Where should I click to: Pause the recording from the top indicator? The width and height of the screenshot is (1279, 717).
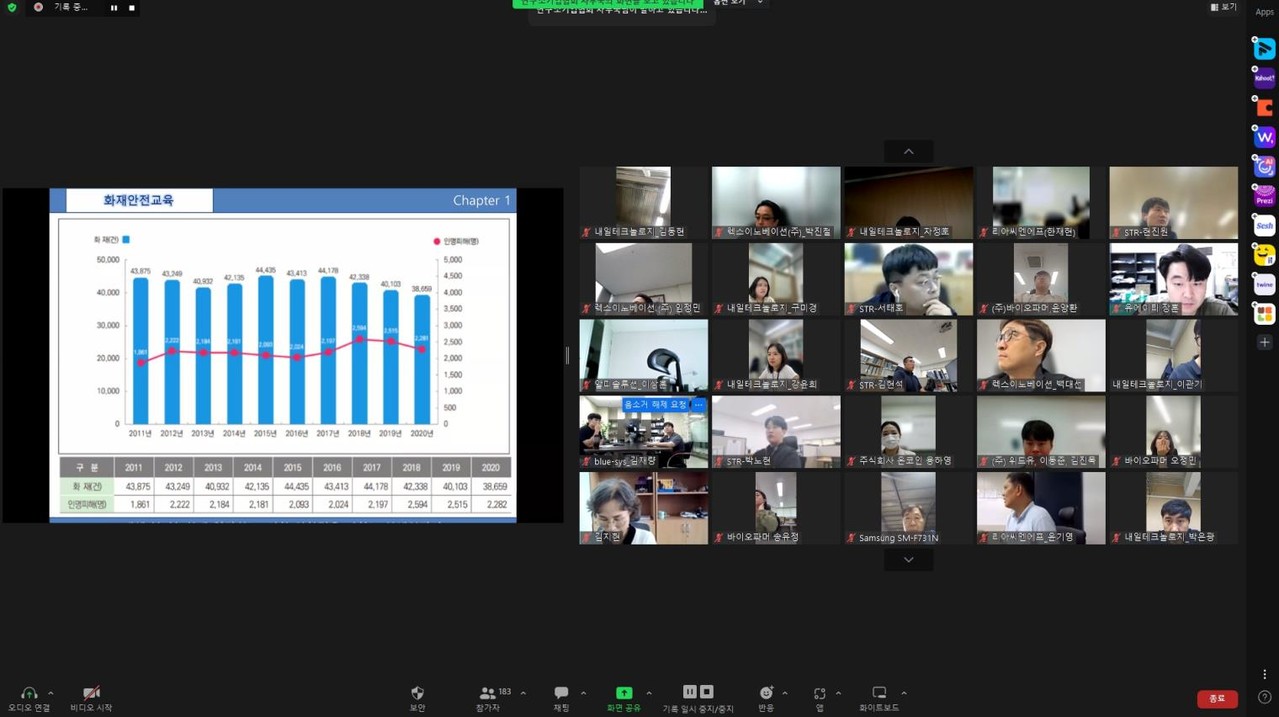click(114, 8)
